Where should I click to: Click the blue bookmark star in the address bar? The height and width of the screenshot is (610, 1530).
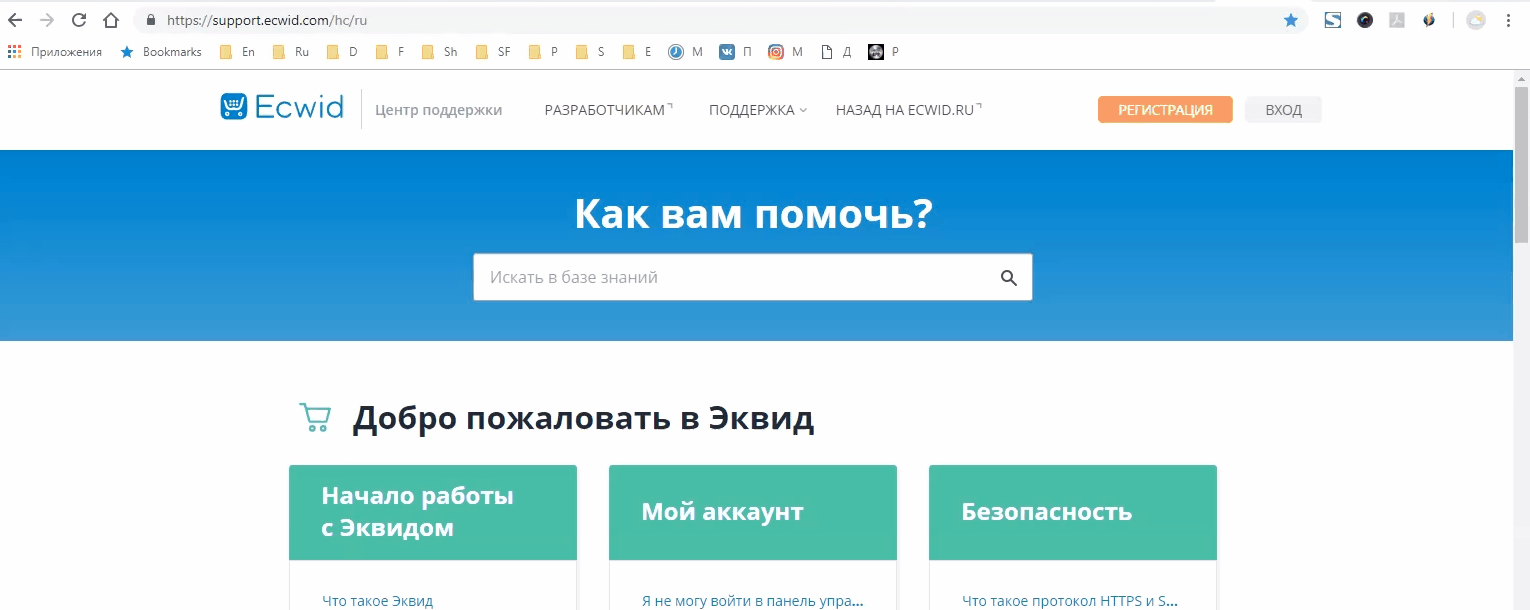click(x=1290, y=20)
